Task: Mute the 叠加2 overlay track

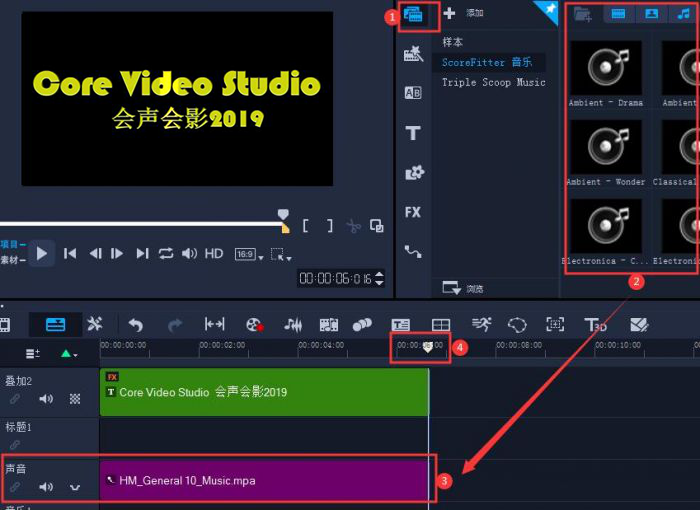Action: tap(46, 398)
